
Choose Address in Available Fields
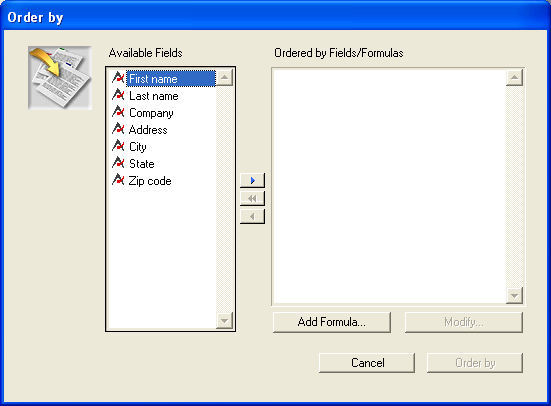pyautogui.click(x=148, y=130)
